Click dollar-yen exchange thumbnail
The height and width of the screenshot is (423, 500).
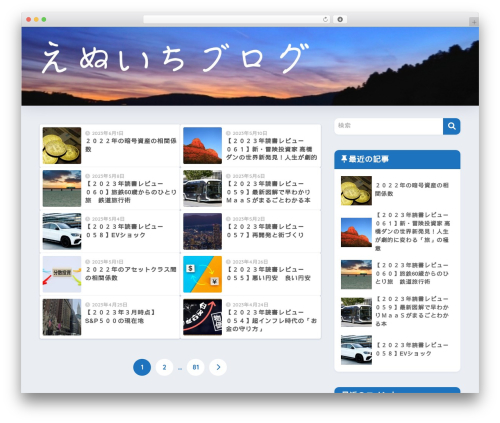point(202,274)
